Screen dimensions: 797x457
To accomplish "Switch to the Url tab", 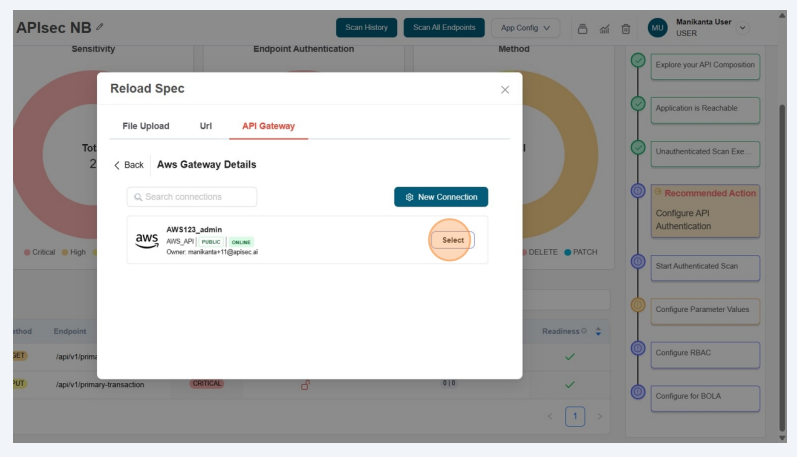I will coord(206,126).
